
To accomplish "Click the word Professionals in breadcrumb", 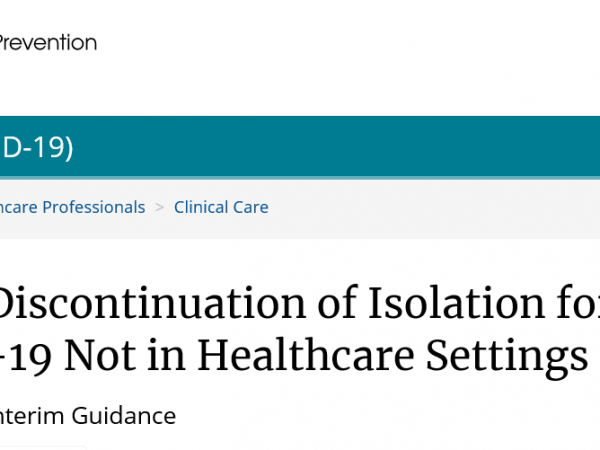I will 94,207.
